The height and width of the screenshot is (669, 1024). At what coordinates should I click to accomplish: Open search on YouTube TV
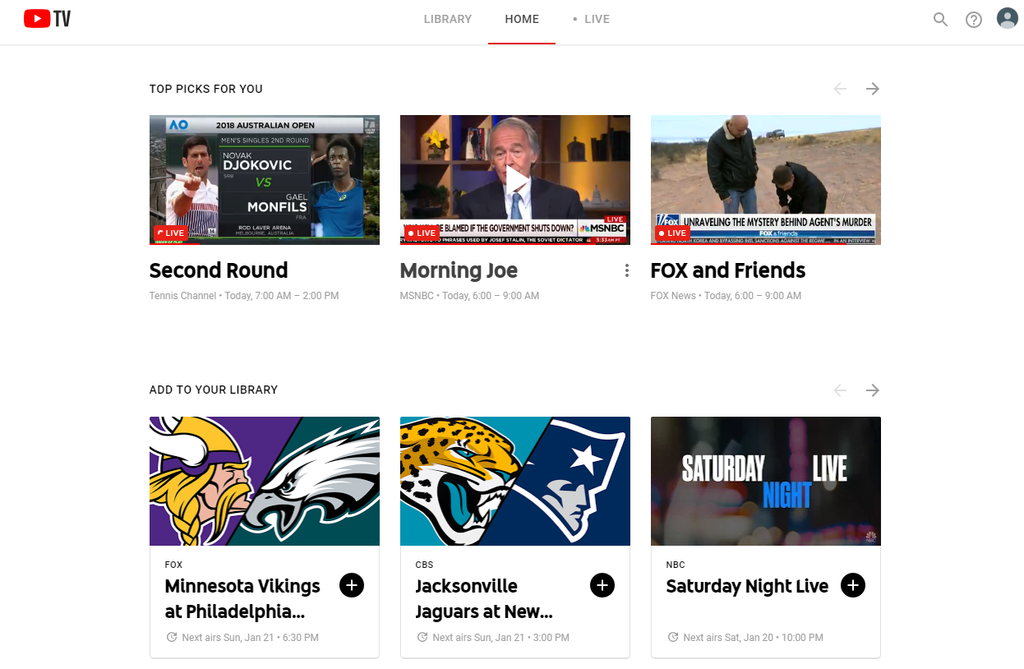(940, 19)
